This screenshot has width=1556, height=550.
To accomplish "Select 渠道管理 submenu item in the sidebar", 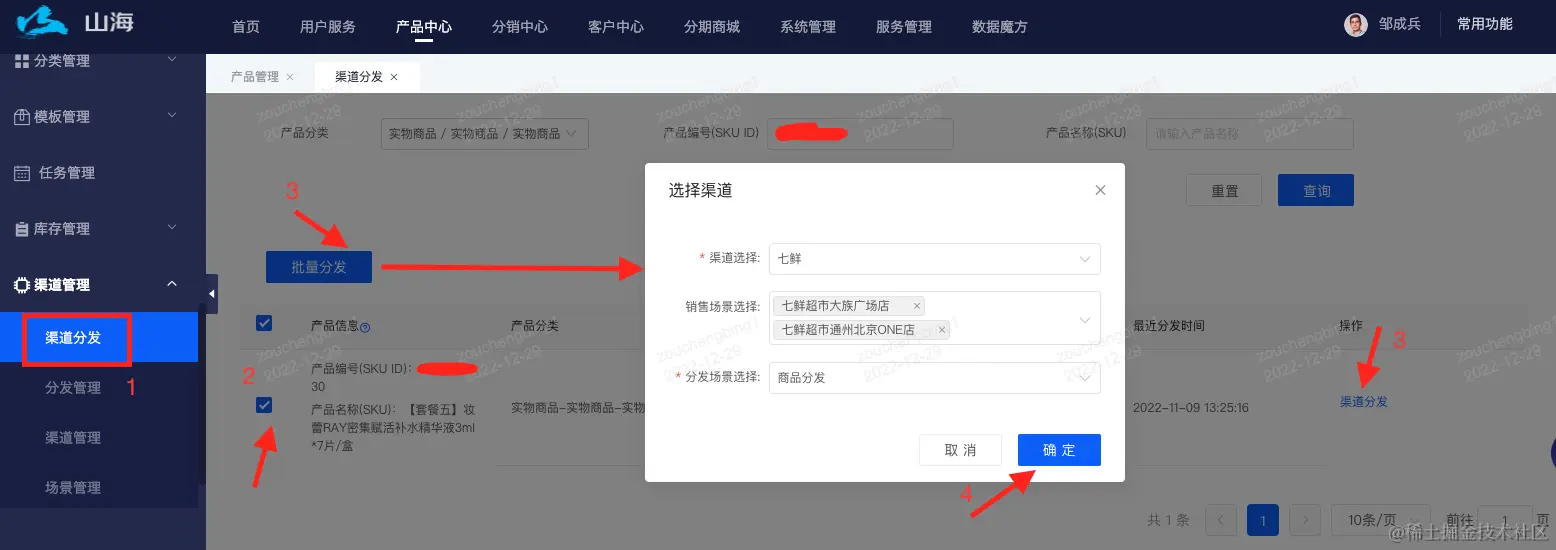I will click(x=73, y=438).
